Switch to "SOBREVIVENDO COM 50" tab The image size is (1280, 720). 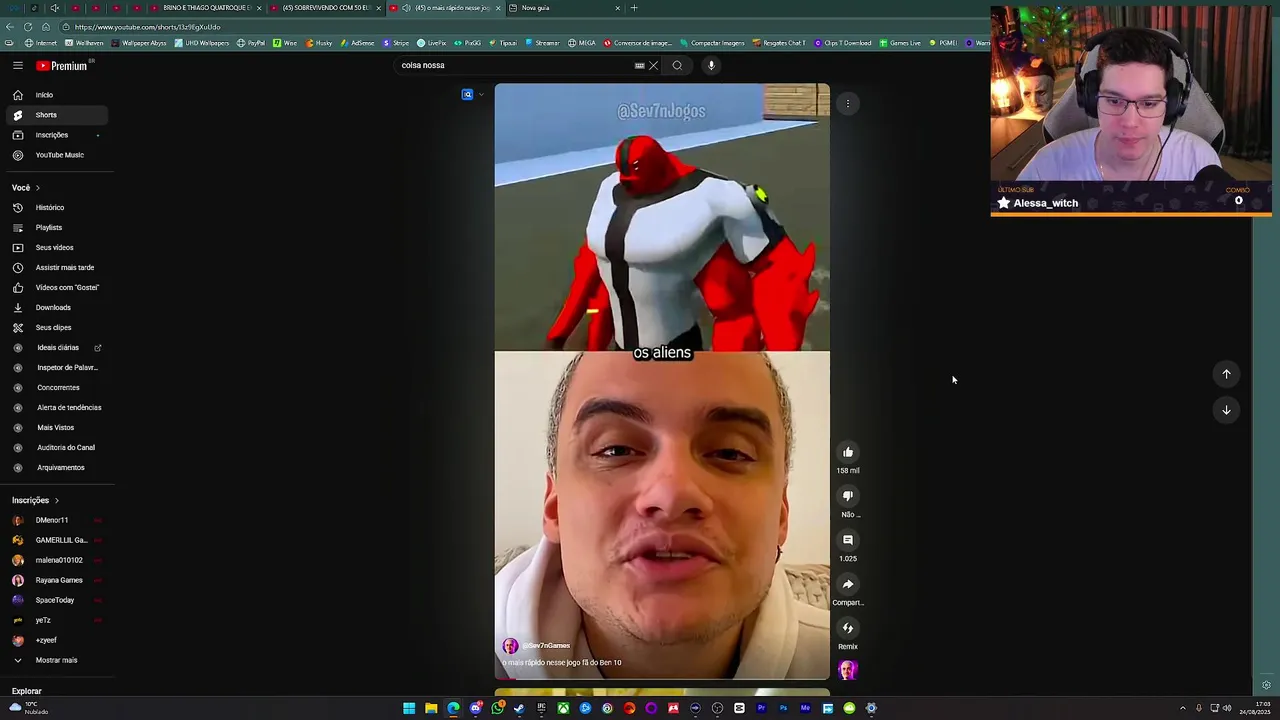coord(326,8)
